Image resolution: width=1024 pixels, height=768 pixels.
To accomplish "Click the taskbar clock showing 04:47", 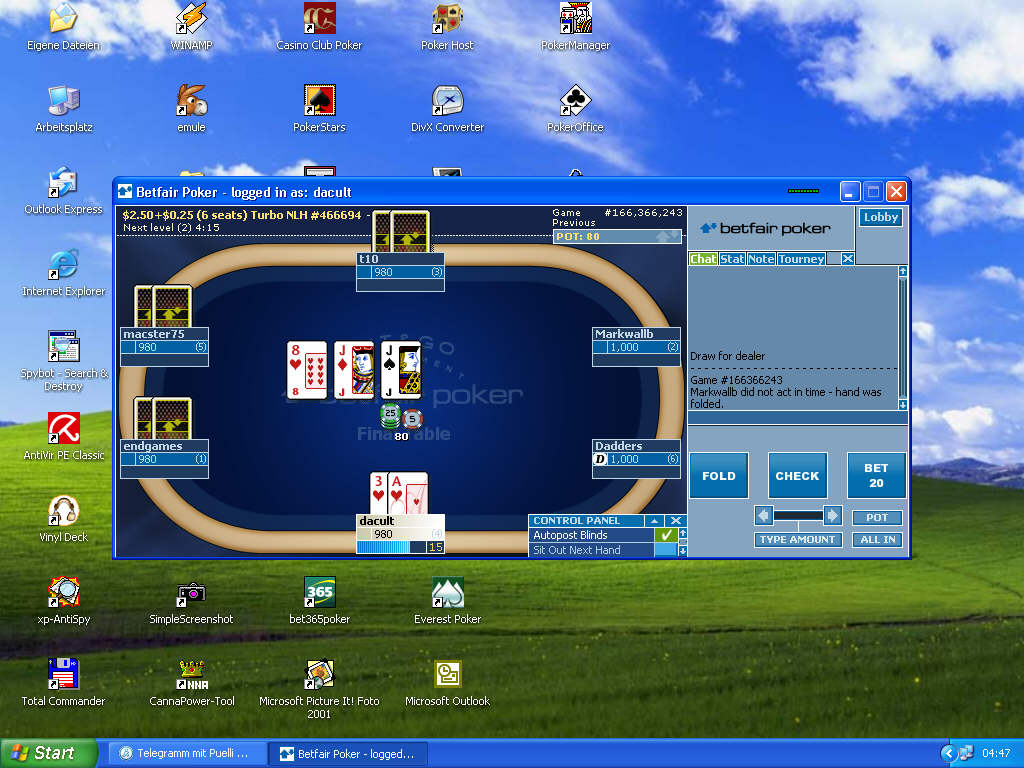I will pyautogui.click(x=996, y=754).
